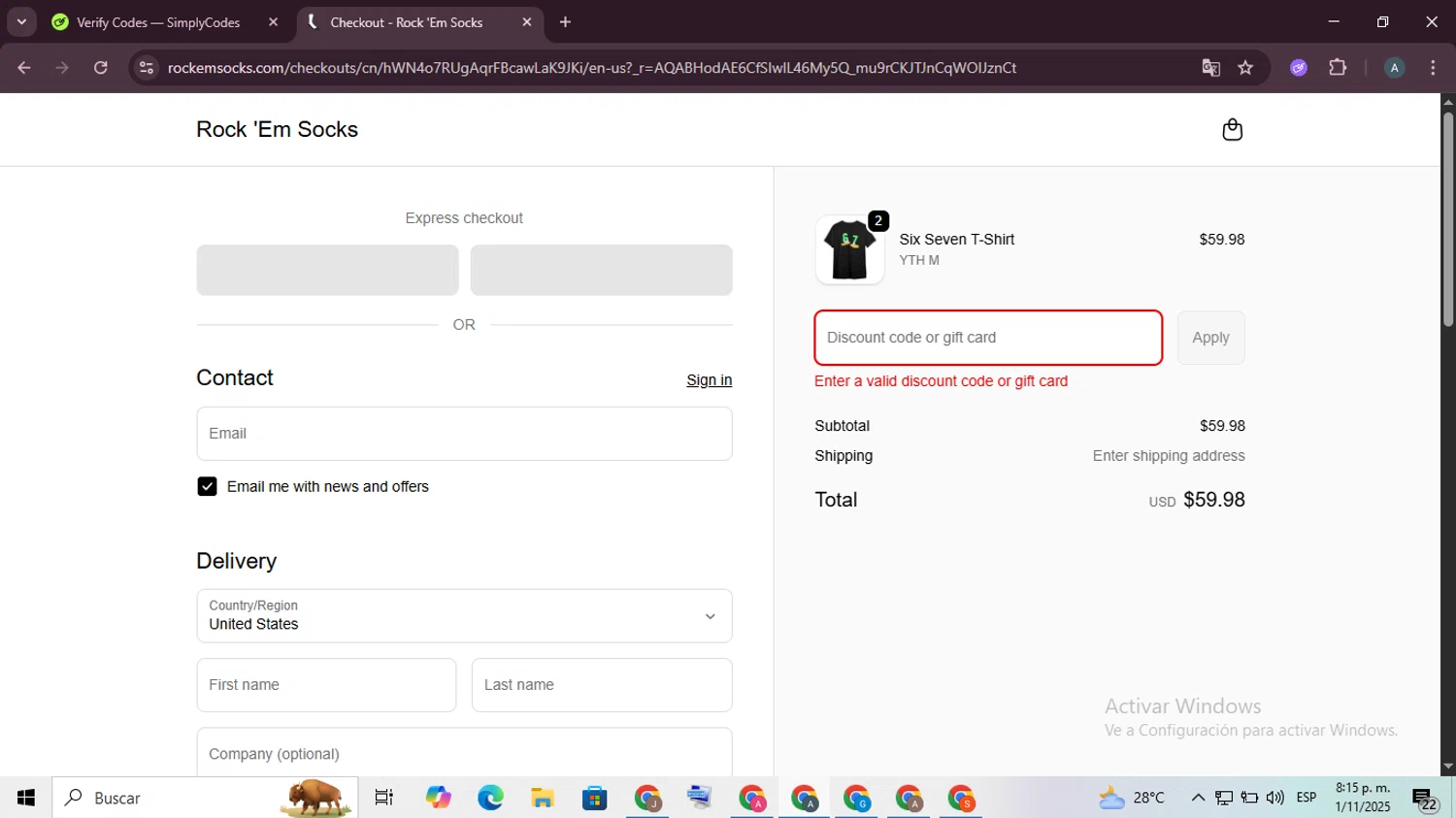Image resolution: width=1456 pixels, height=818 pixels.
Task: Click the address bar URL
Action: (x=592, y=68)
